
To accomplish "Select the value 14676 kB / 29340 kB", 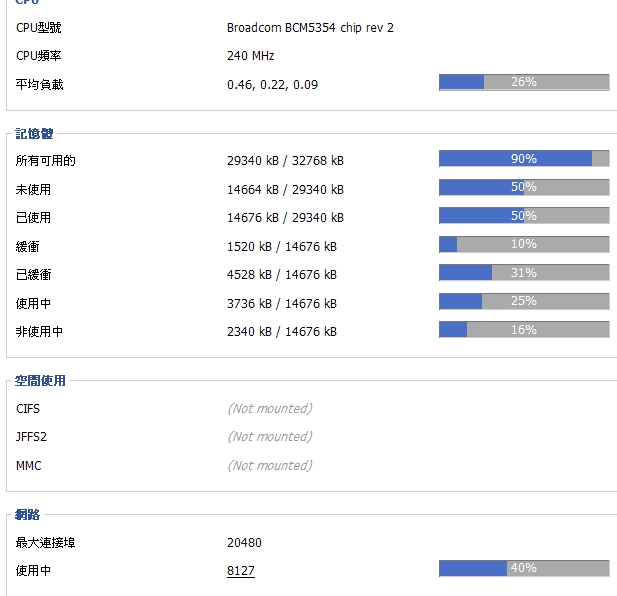I will pyautogui.click(x=285, y=218).
